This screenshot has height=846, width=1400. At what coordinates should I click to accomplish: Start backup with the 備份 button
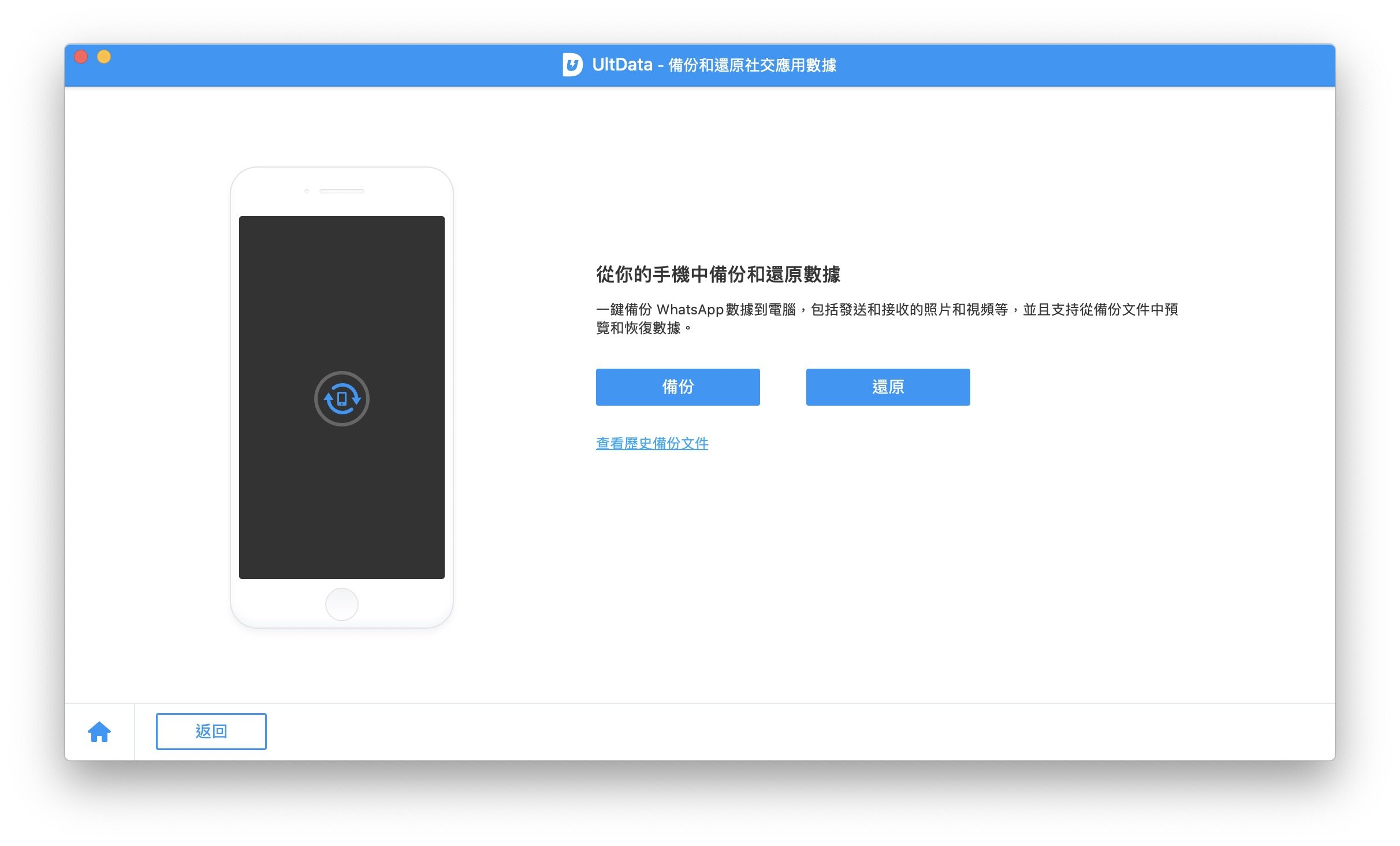[x=677, y=387]
